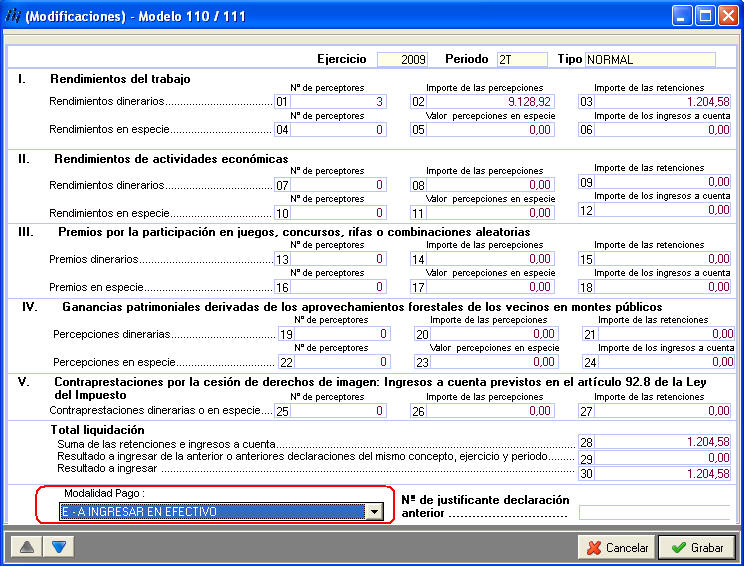Click field 25 contraprestaciones perceptores
Screen dimensions: 745x567
click(338, 411)
